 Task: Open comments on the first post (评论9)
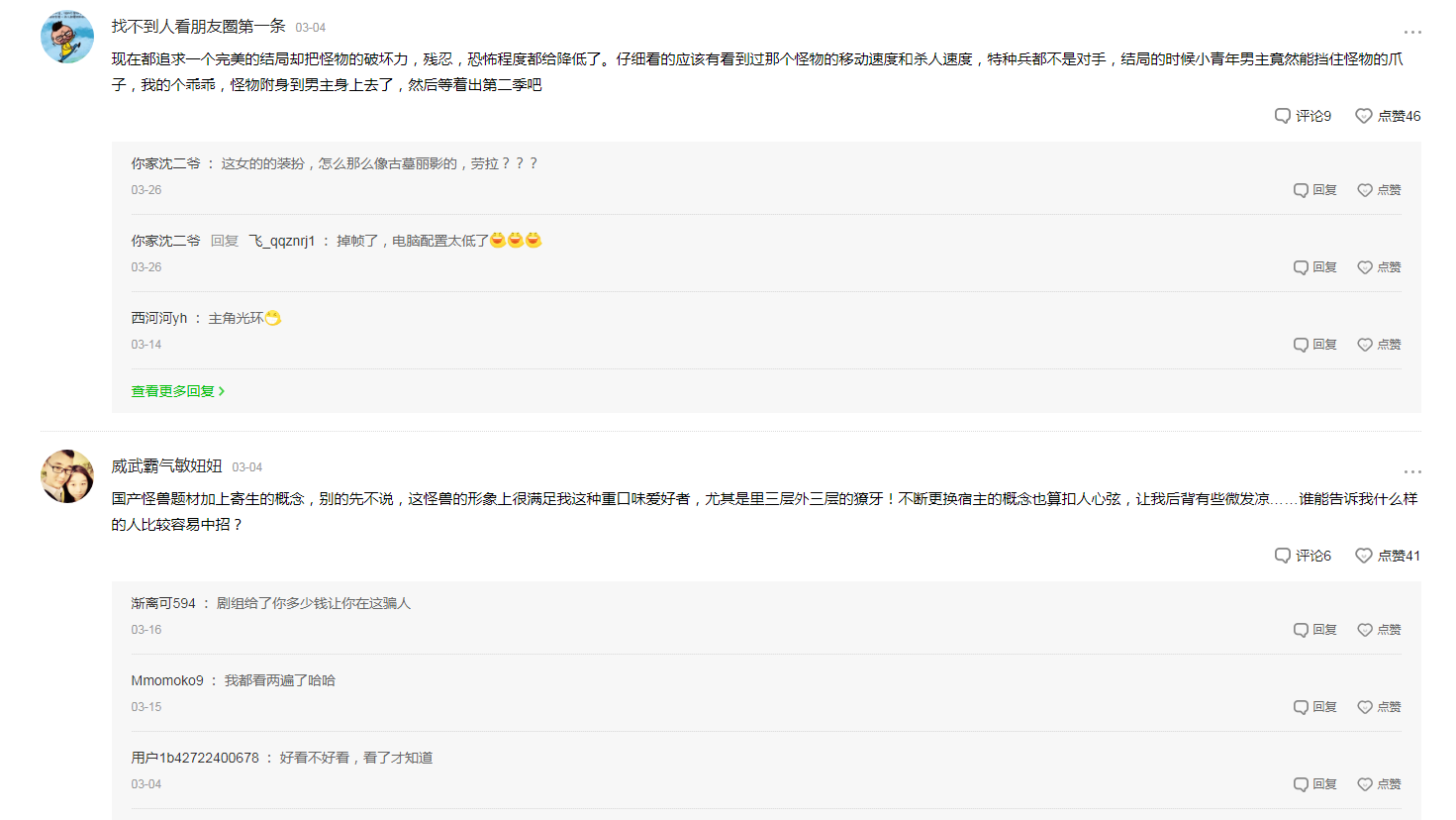tap(1303, 116)
